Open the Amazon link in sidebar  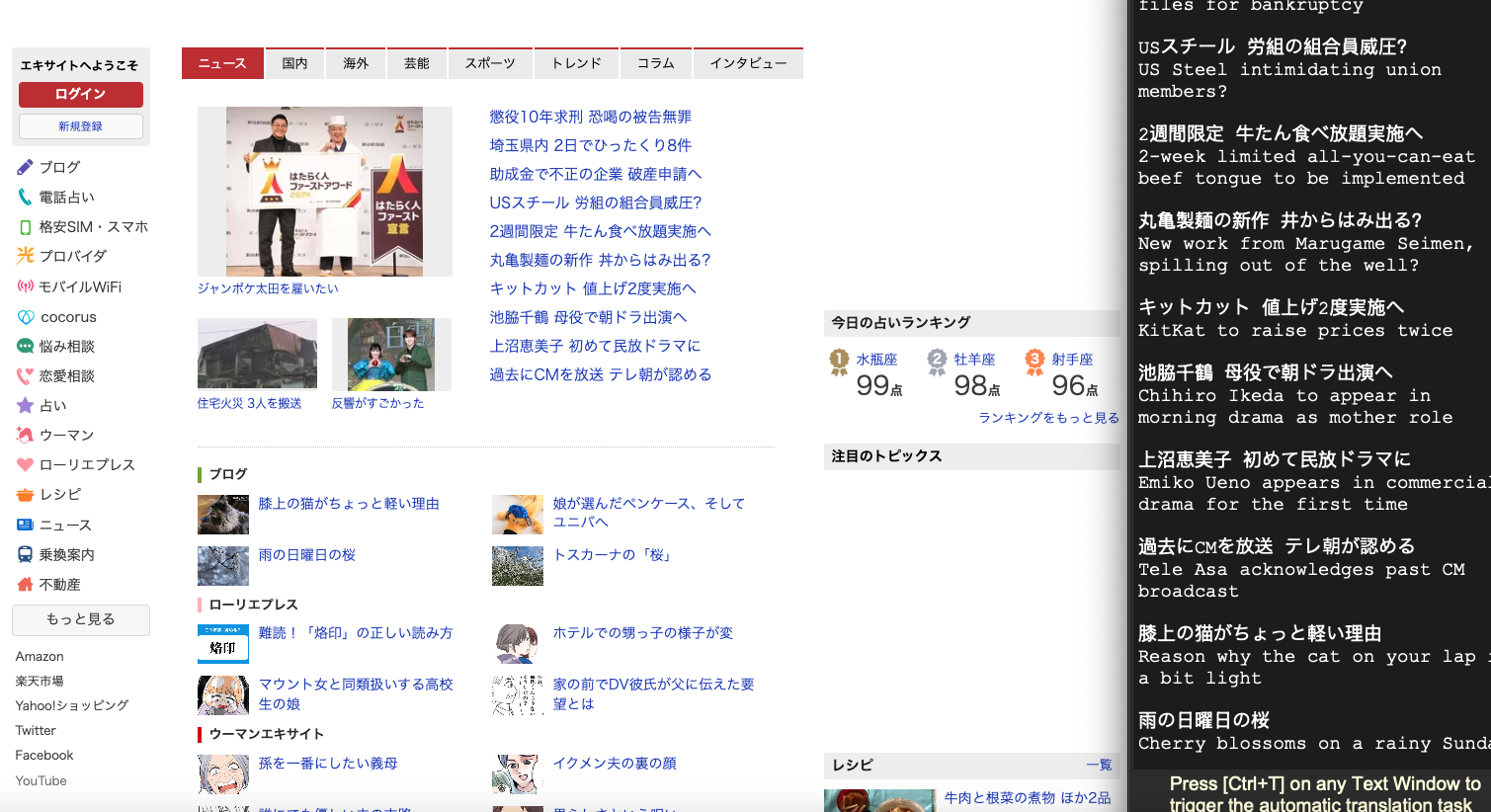pos(40,656)
